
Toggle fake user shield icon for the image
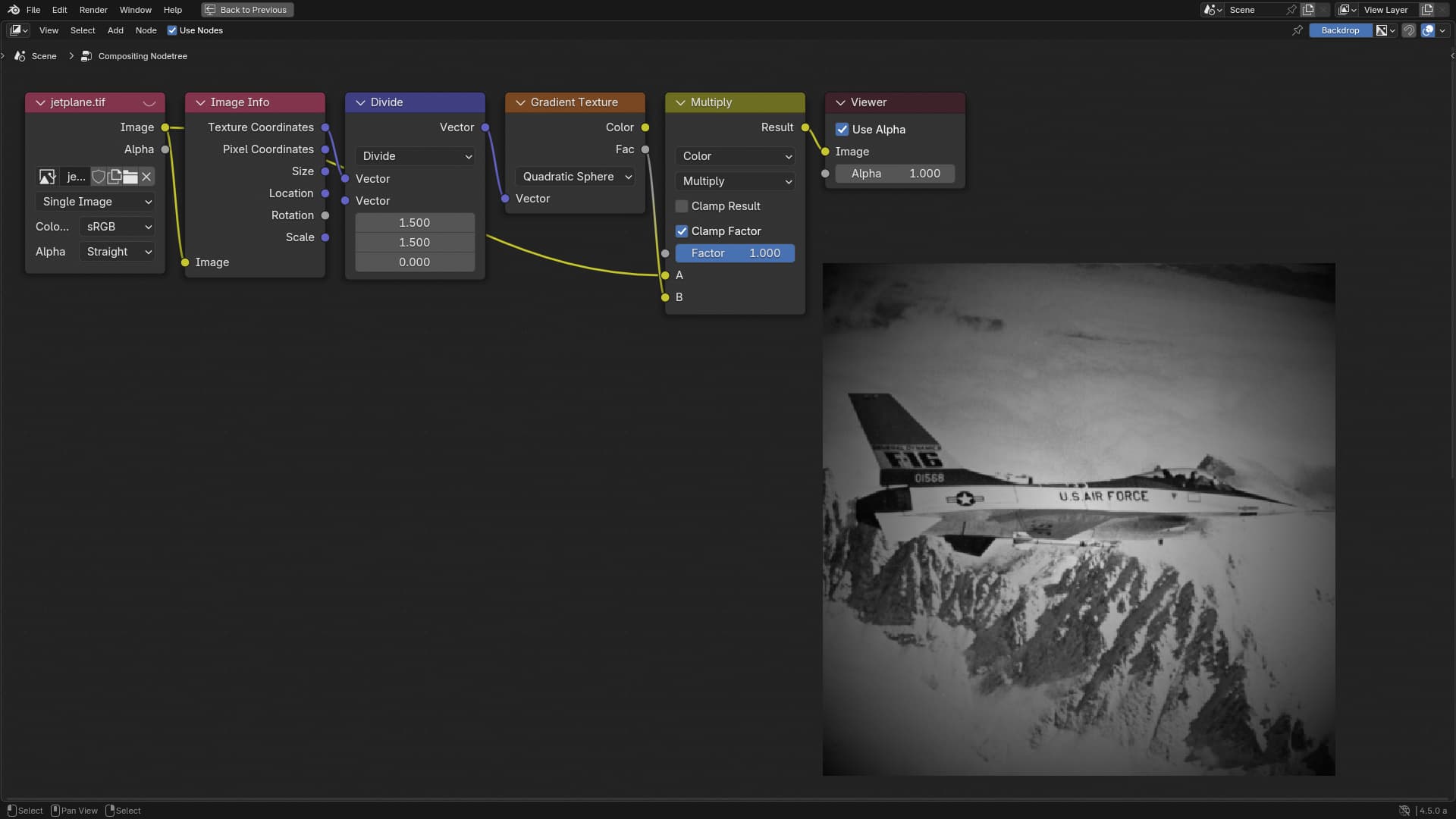click(x=98, y=177)
